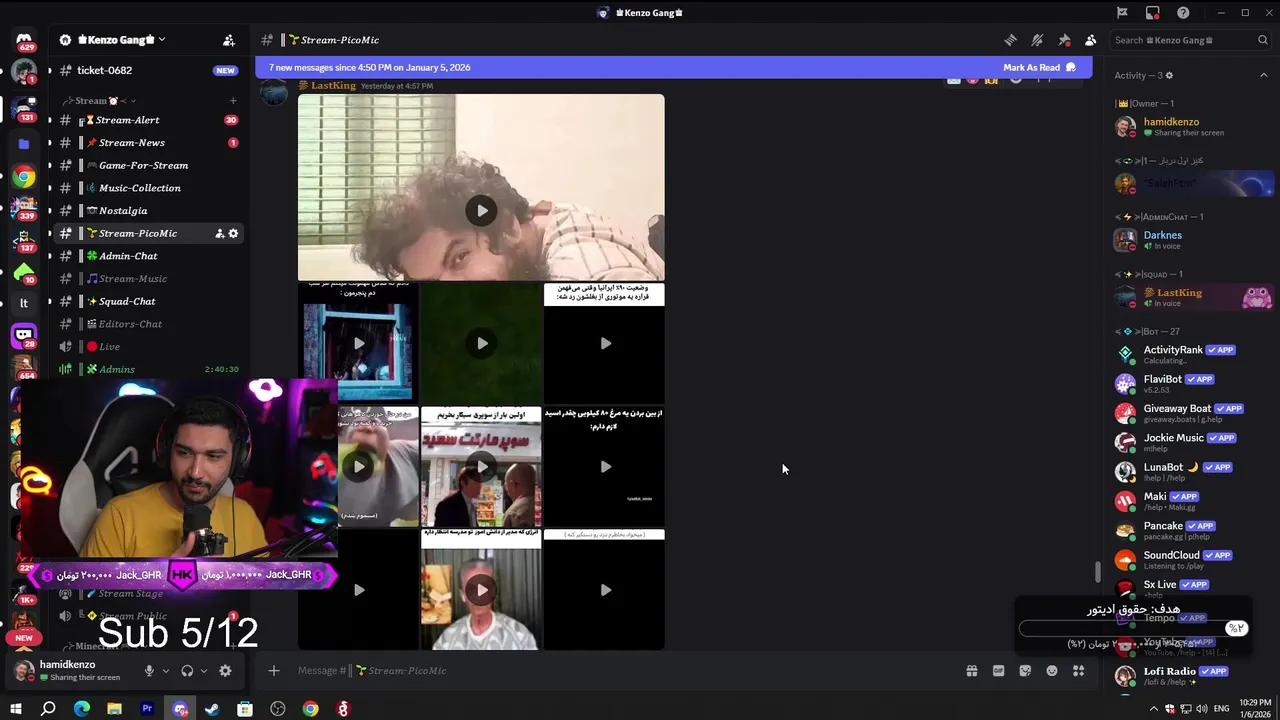The height and width of the screenshot is (720, 1280).
Task: Toggle channel notification mute bell icon
Action: pos(1037,40)
